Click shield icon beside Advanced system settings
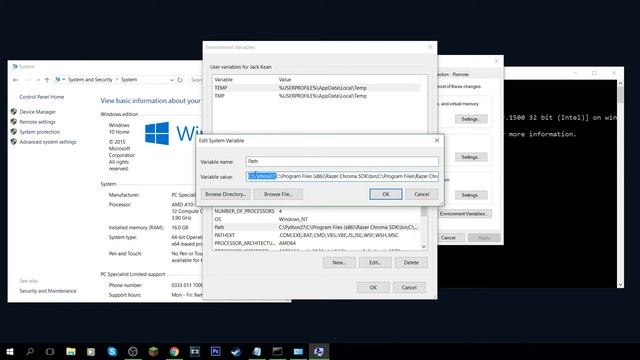Viewport: 640px width, 360px height. coord(13,142)
